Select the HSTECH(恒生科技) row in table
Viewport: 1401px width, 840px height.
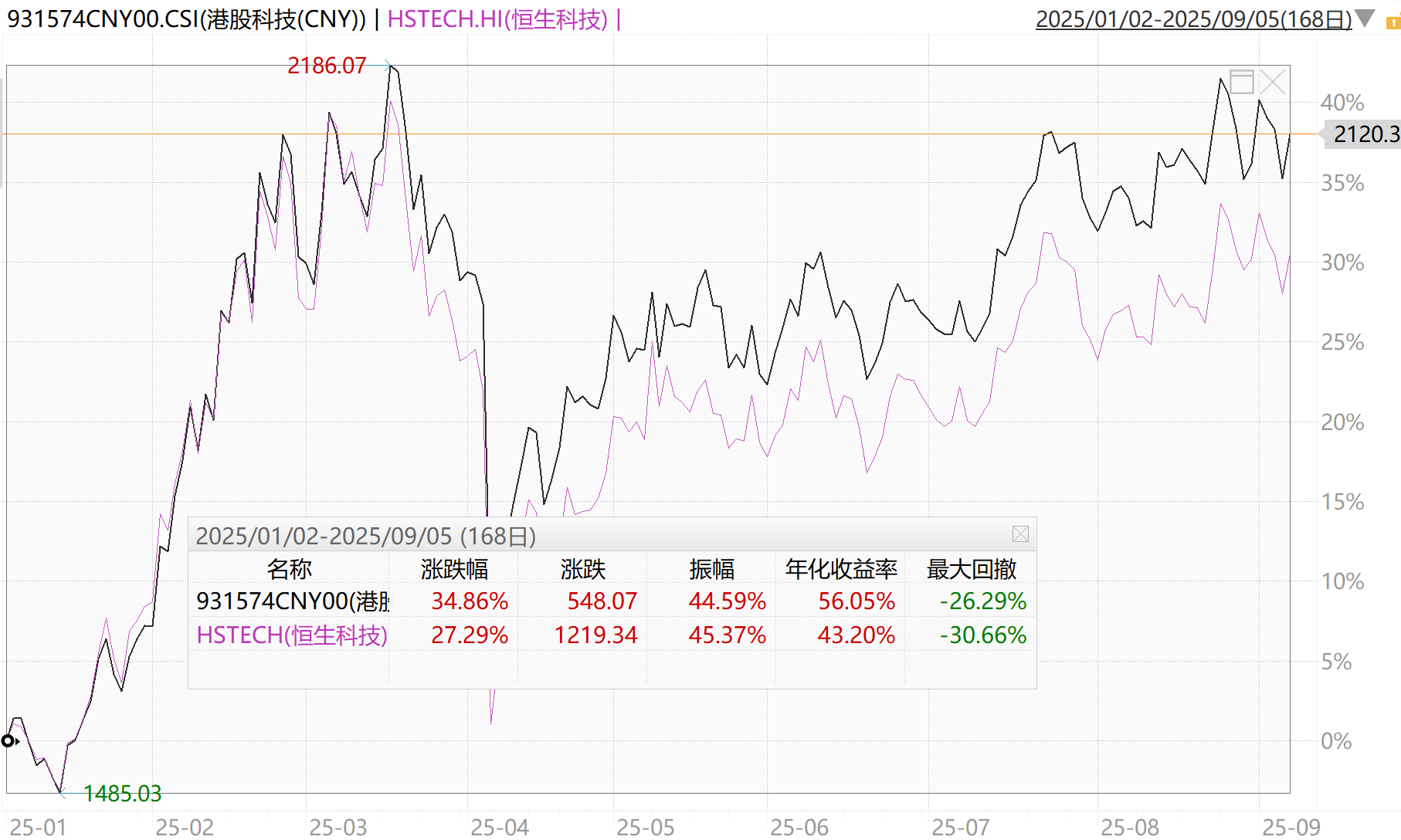point(292,635)
